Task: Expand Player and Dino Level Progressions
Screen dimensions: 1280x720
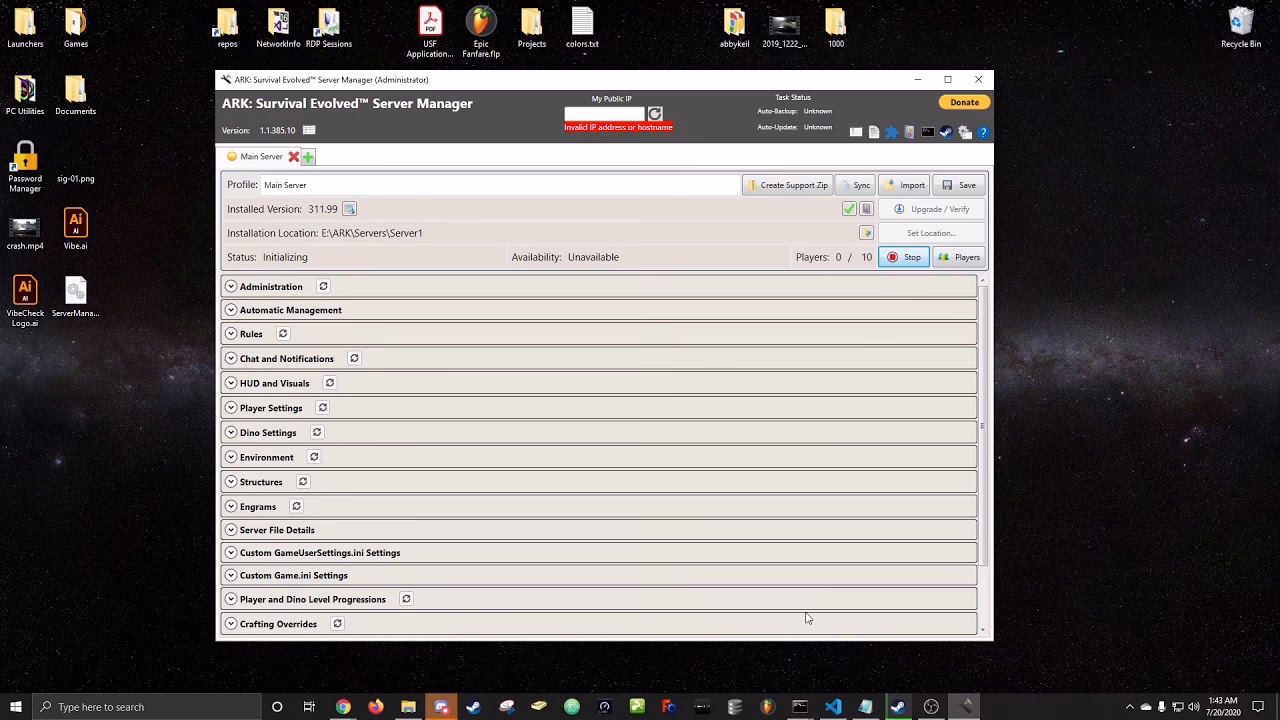Action: 231,599
